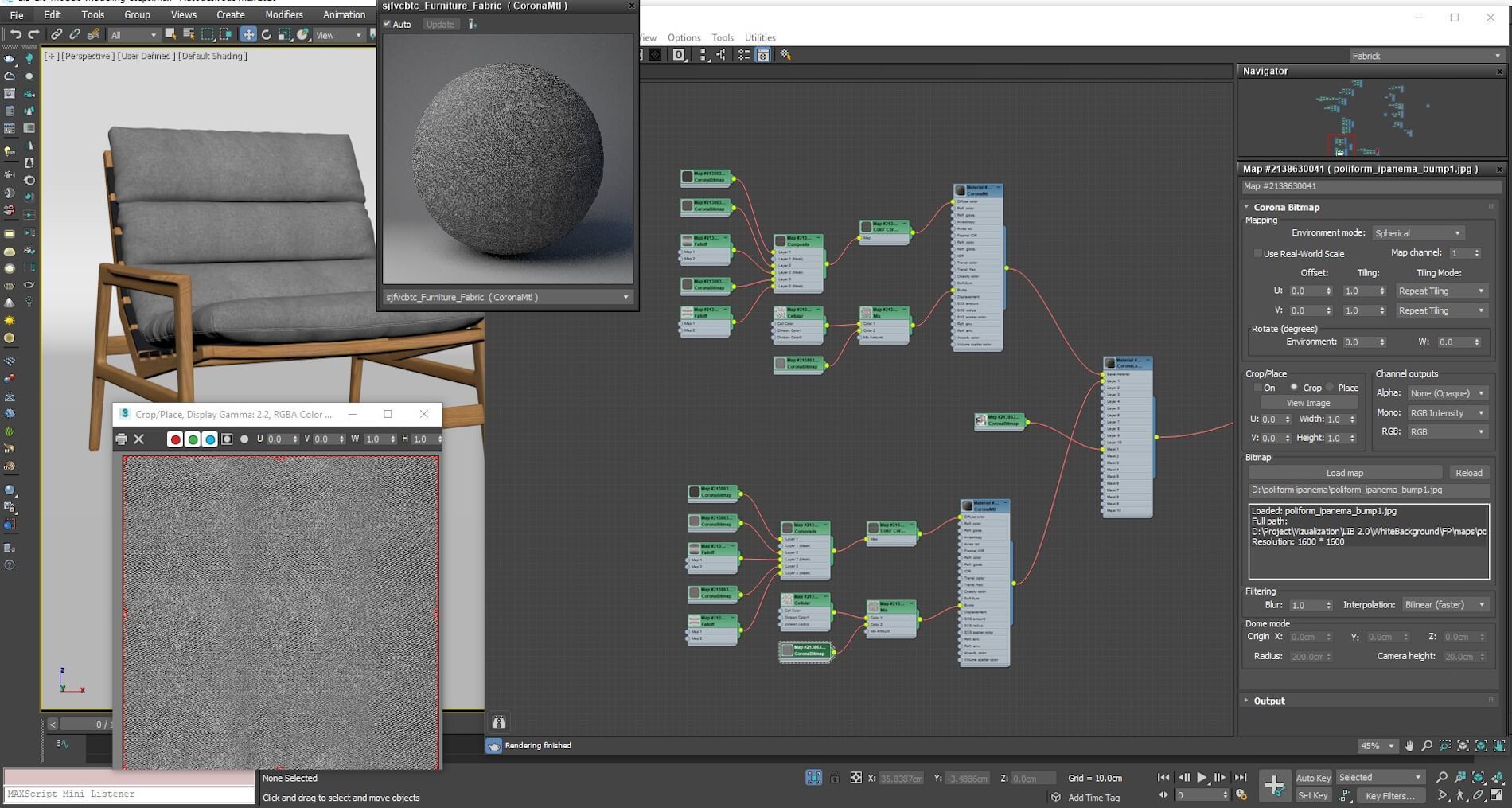The height and width of the screenshot is (808, 1512).
Task: Toggle the red channel display swatch
Action: point(175,439)
